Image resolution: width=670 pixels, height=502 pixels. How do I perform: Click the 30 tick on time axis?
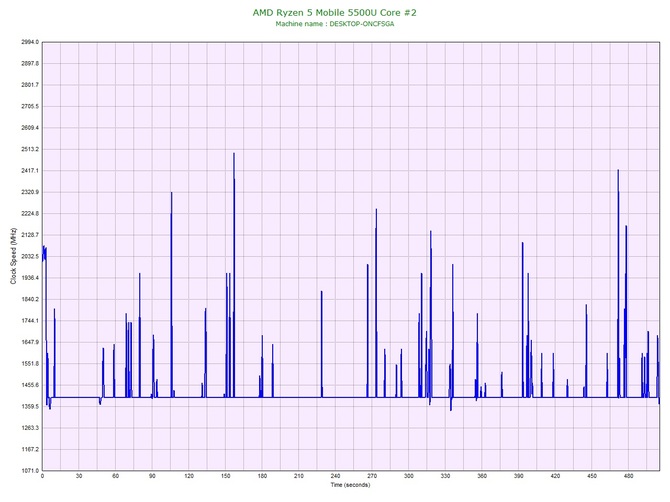tap(79, 476)
